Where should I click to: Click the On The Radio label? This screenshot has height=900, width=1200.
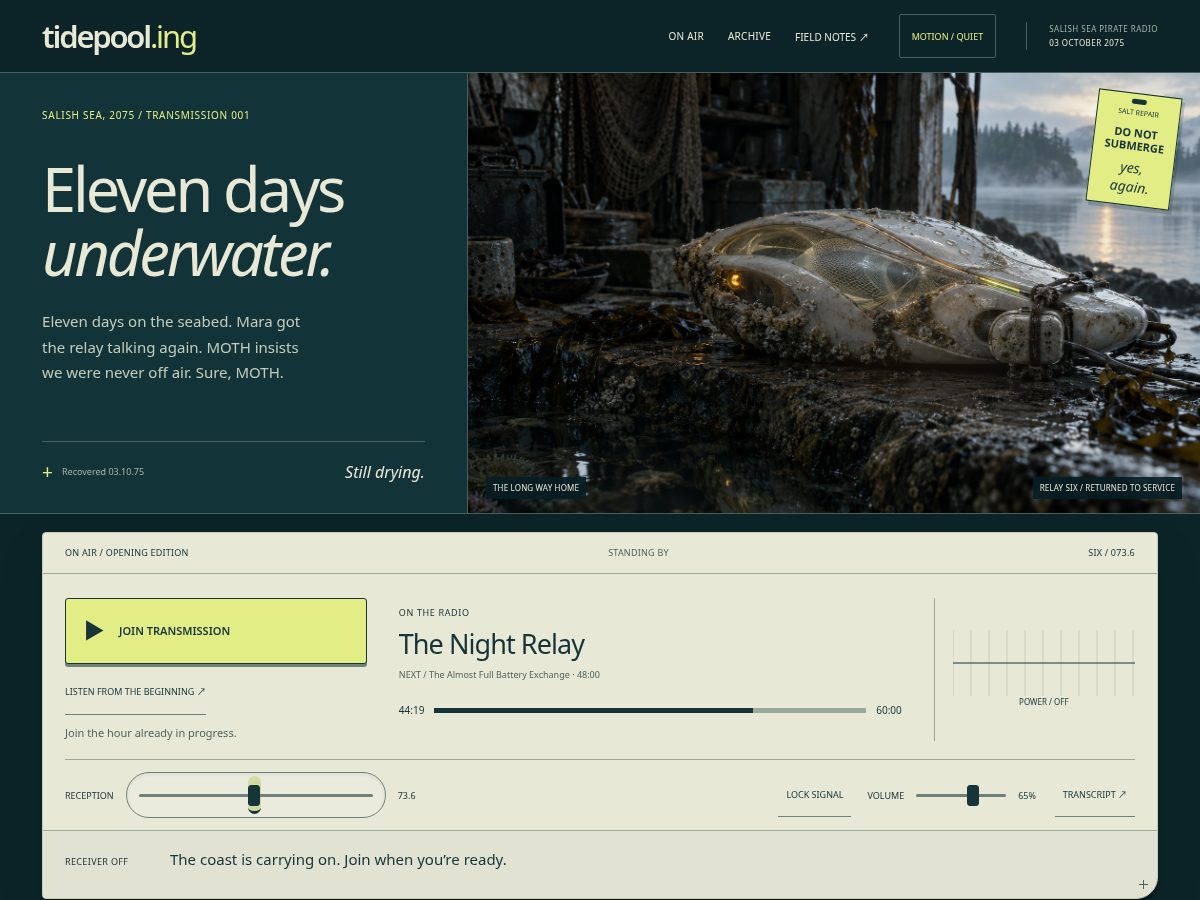tap(434, 613)
